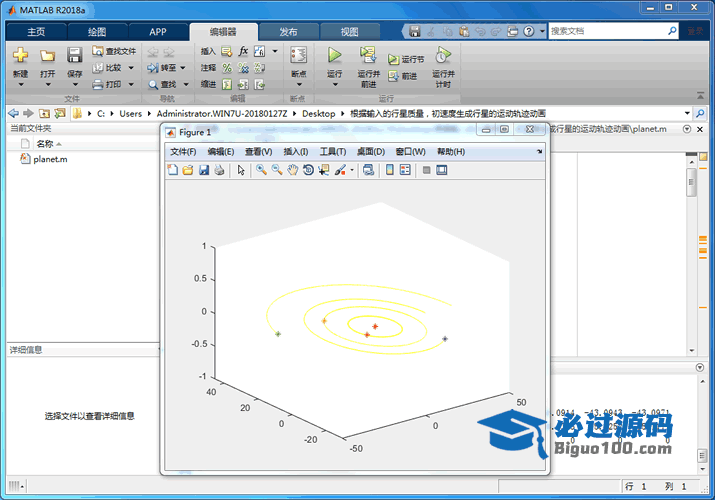Click the Breakpoints (断点) icon
The height and width of the screenshot is (500, 715).
(x=299, y=55)
